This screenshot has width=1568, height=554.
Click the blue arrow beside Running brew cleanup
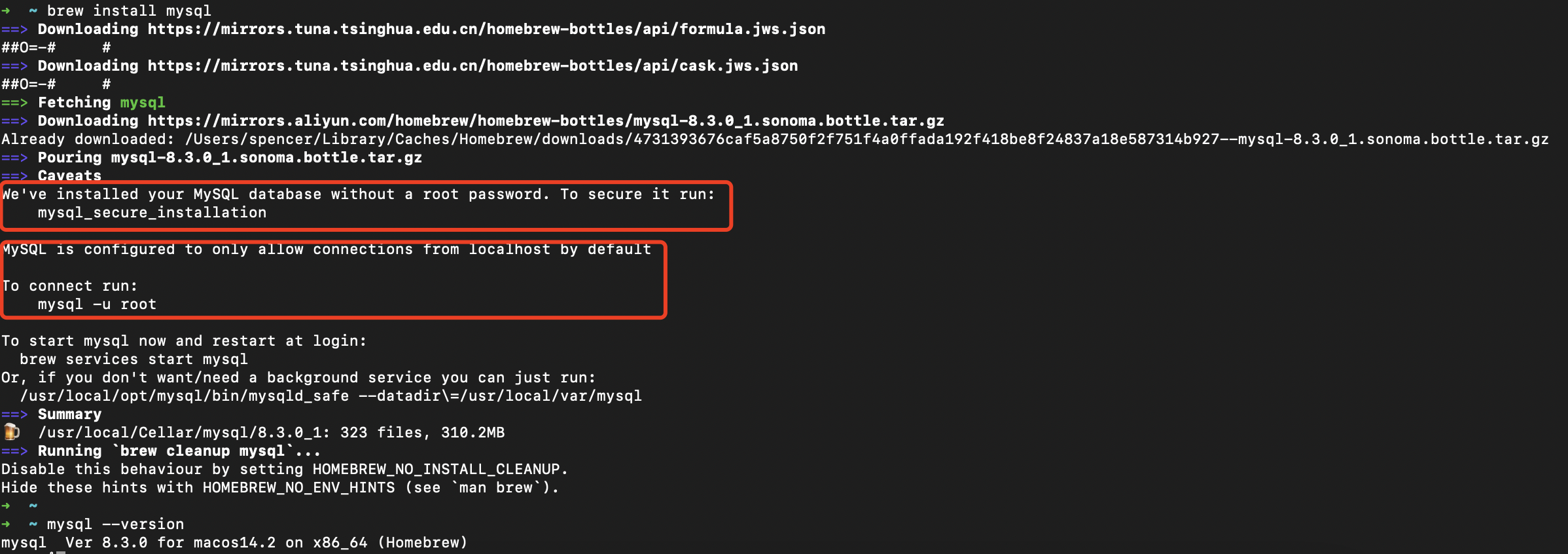tap(14, 451)
